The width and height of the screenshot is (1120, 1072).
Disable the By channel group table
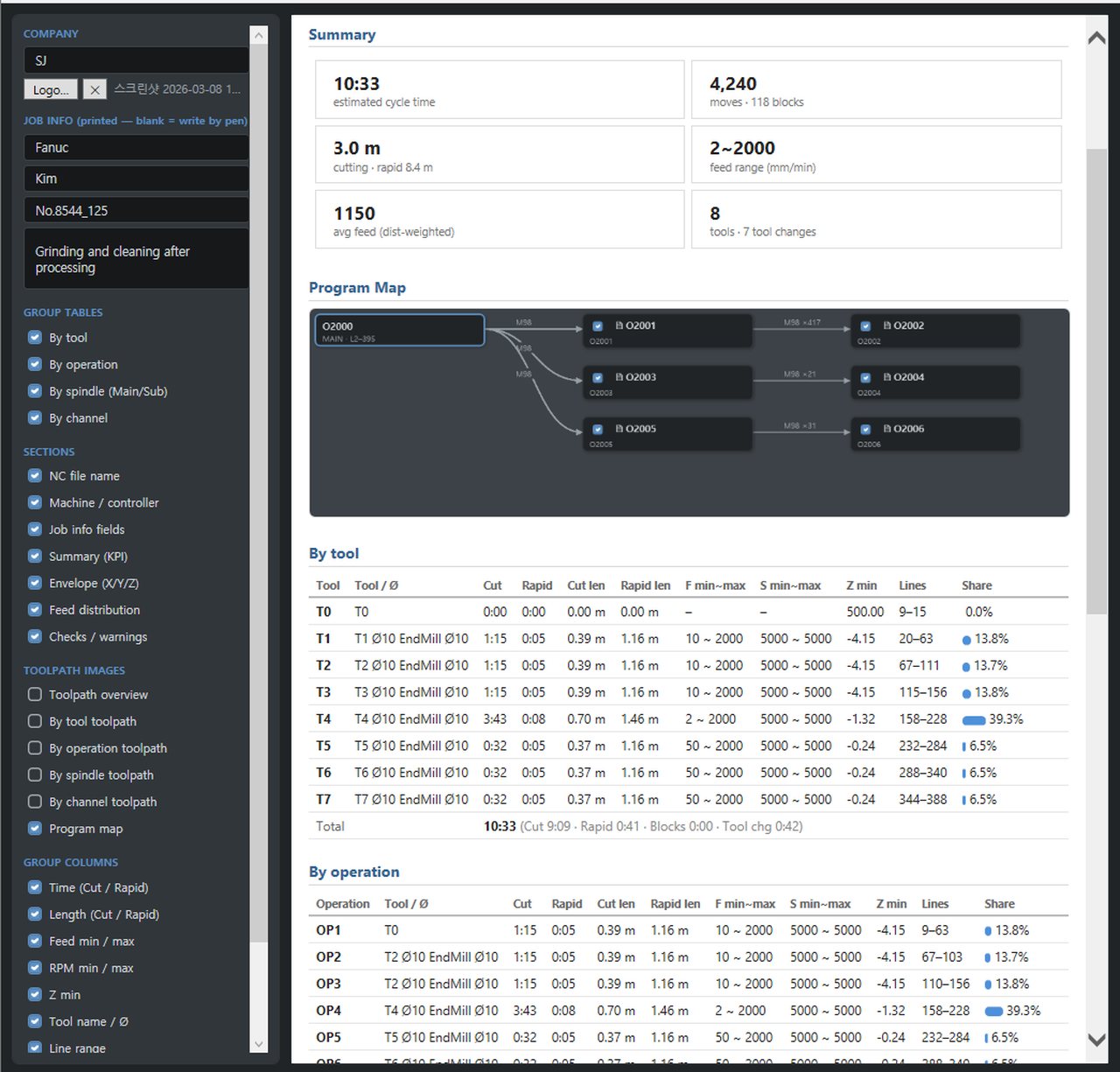click(35, 417)
